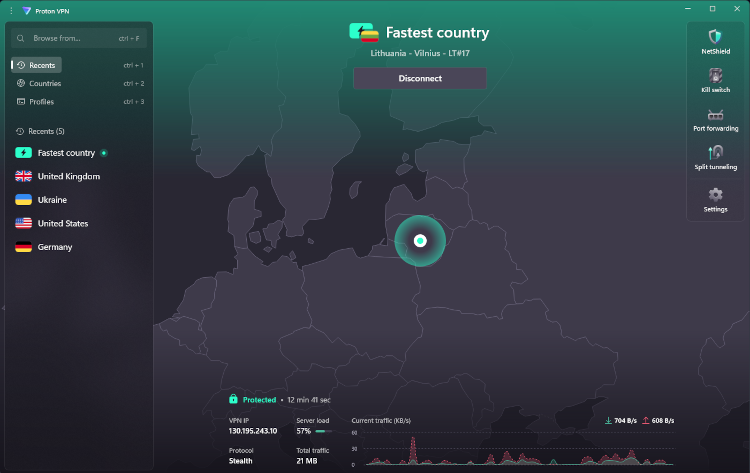This screenshot has width=750, height=473.
Task: Click the green padlock Protected icon
Action: (x=233, y=399)
